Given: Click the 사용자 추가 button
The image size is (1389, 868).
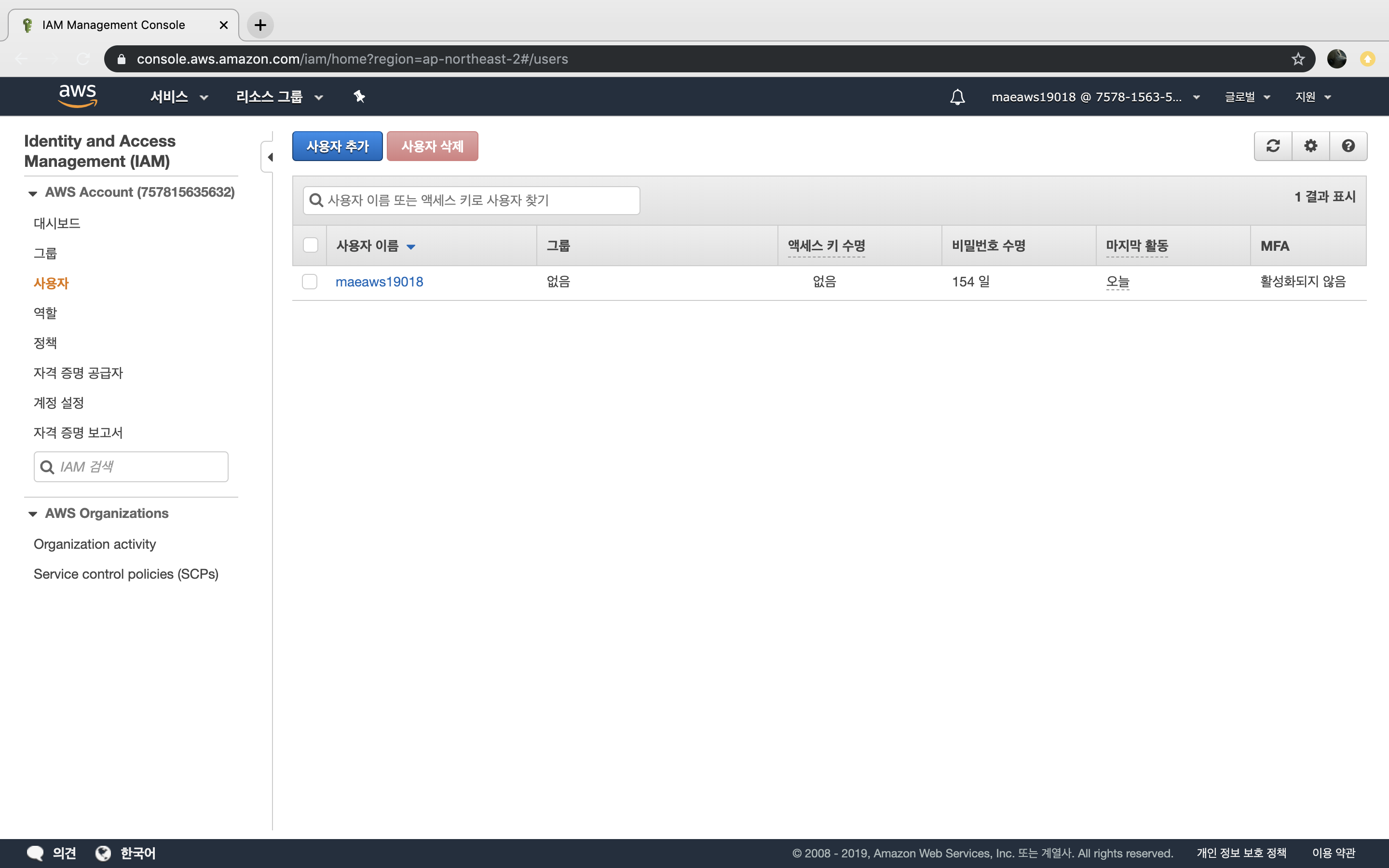Looking at the screenshot, I should (x=337, y=147).
